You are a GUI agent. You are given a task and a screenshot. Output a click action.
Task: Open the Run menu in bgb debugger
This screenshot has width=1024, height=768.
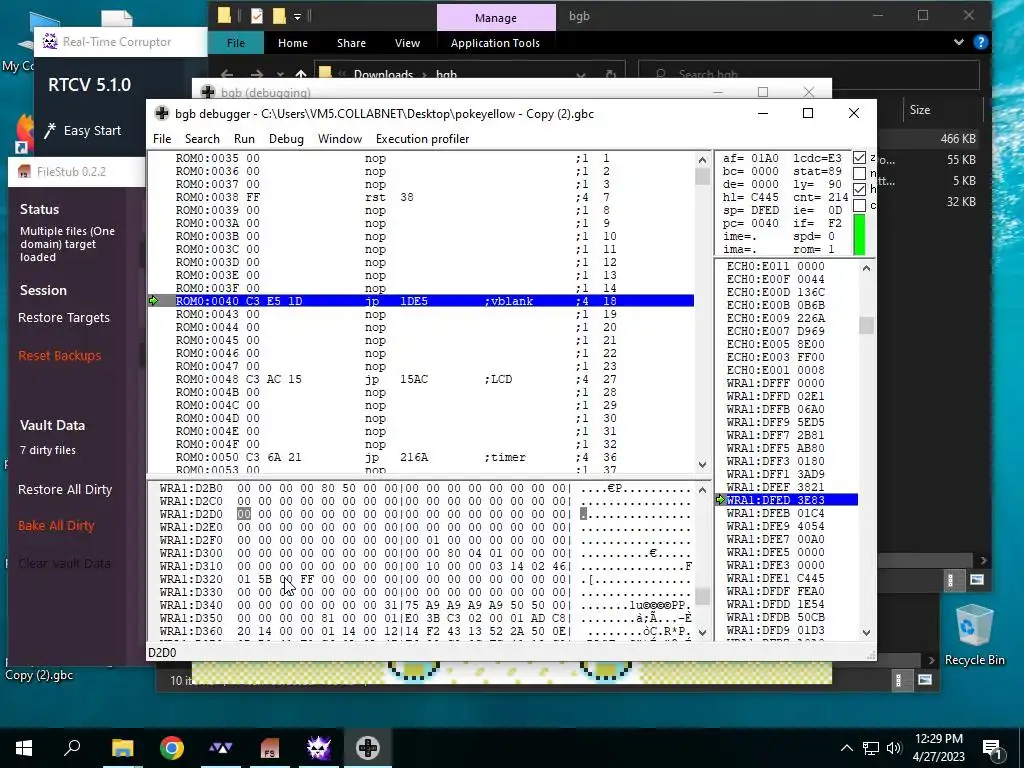pyautogui.click(x=244, y=138)
